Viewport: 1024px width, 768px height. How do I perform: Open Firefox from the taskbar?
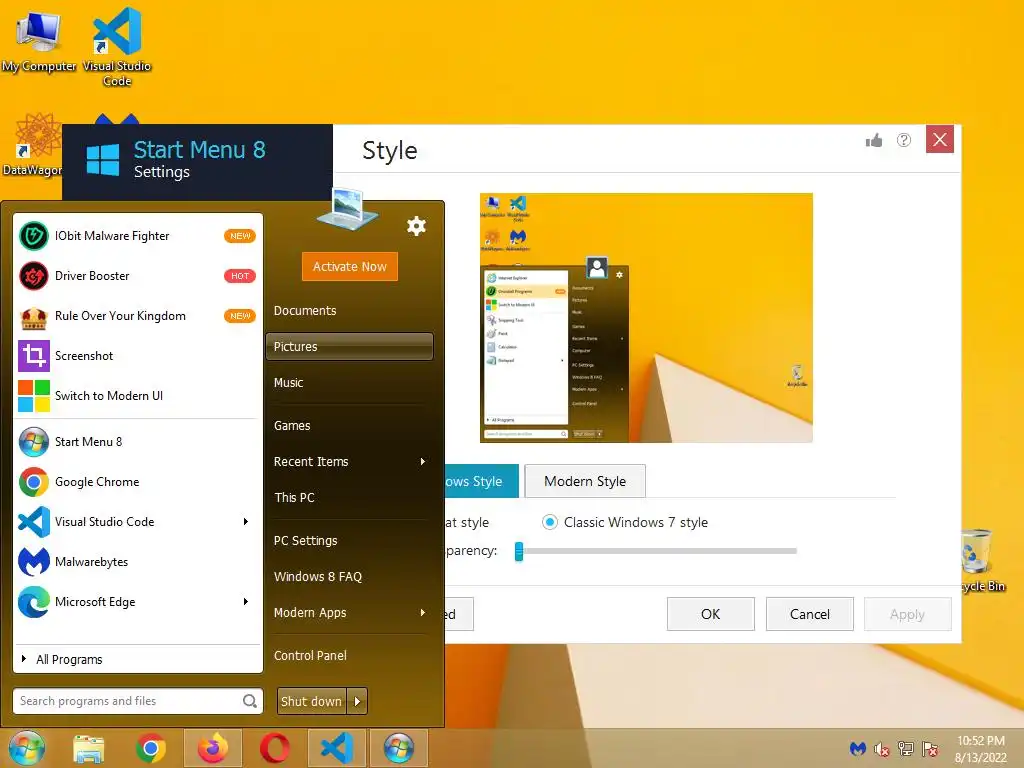point(213,748)
